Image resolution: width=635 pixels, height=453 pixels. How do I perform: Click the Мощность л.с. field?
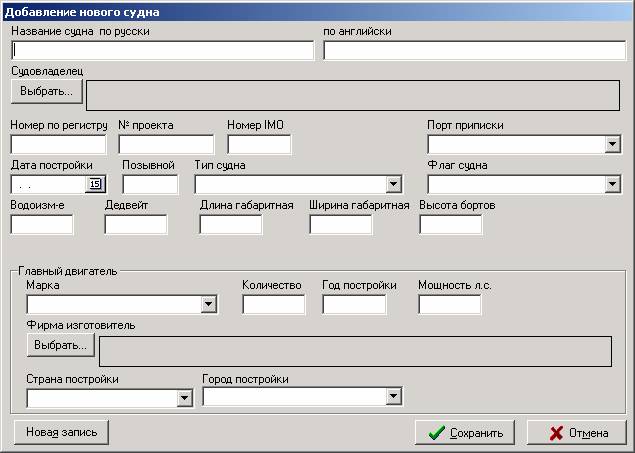[x=450, y=304]
